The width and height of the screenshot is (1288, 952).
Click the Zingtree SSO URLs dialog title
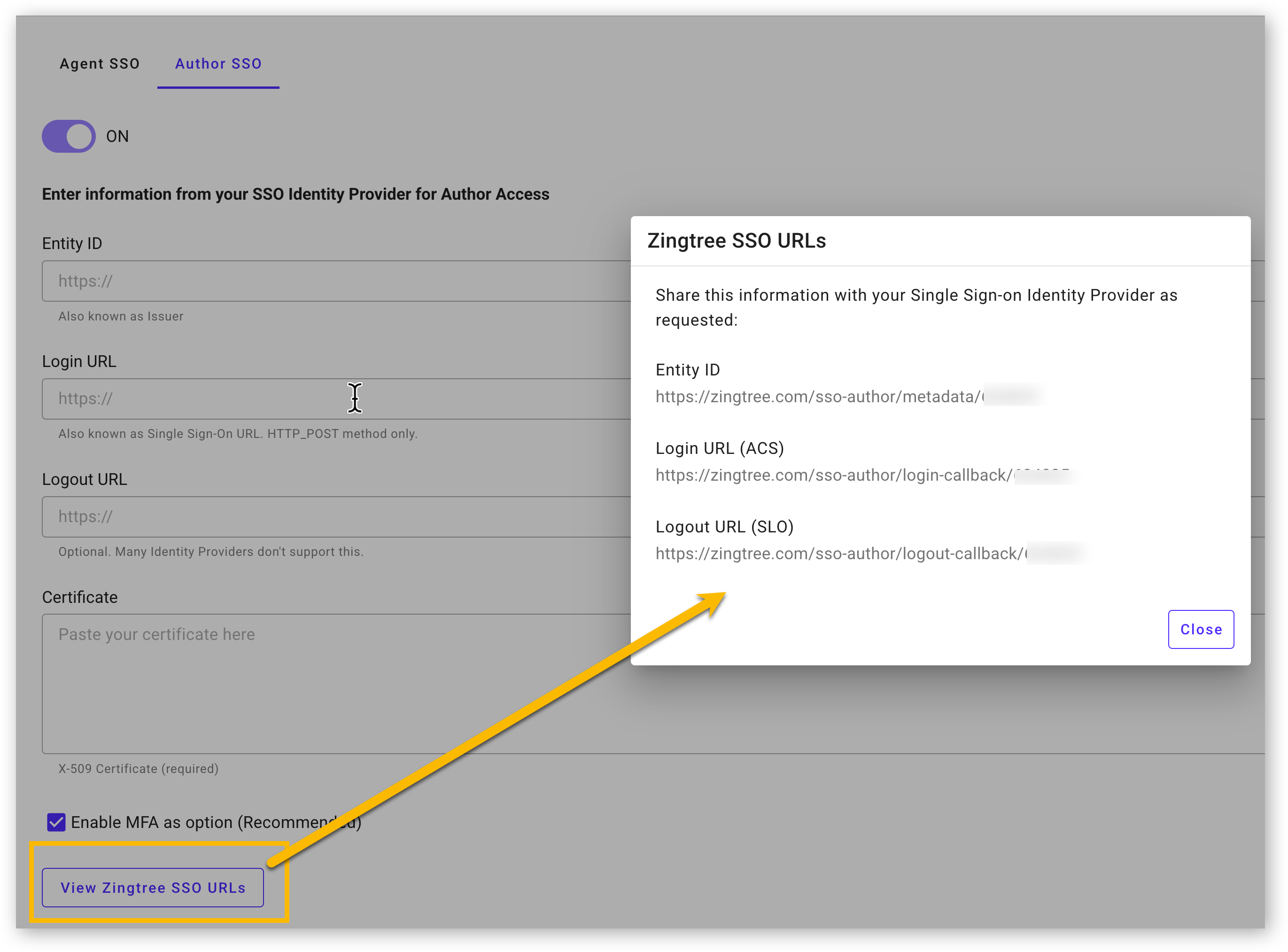tap(736, 240)
